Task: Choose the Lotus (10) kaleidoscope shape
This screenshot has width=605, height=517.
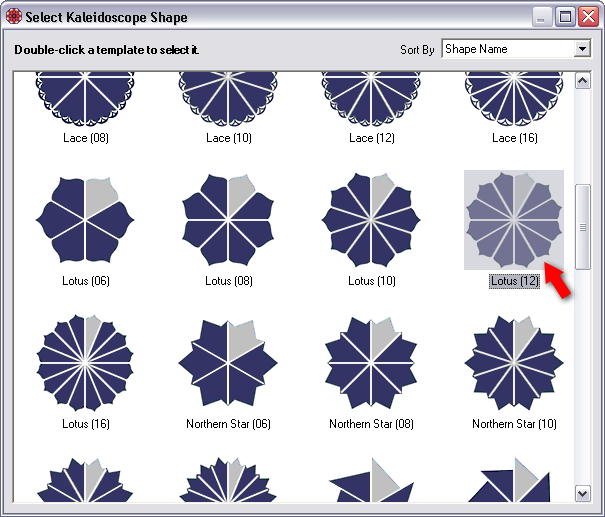Action: click(x=371, y=220)
